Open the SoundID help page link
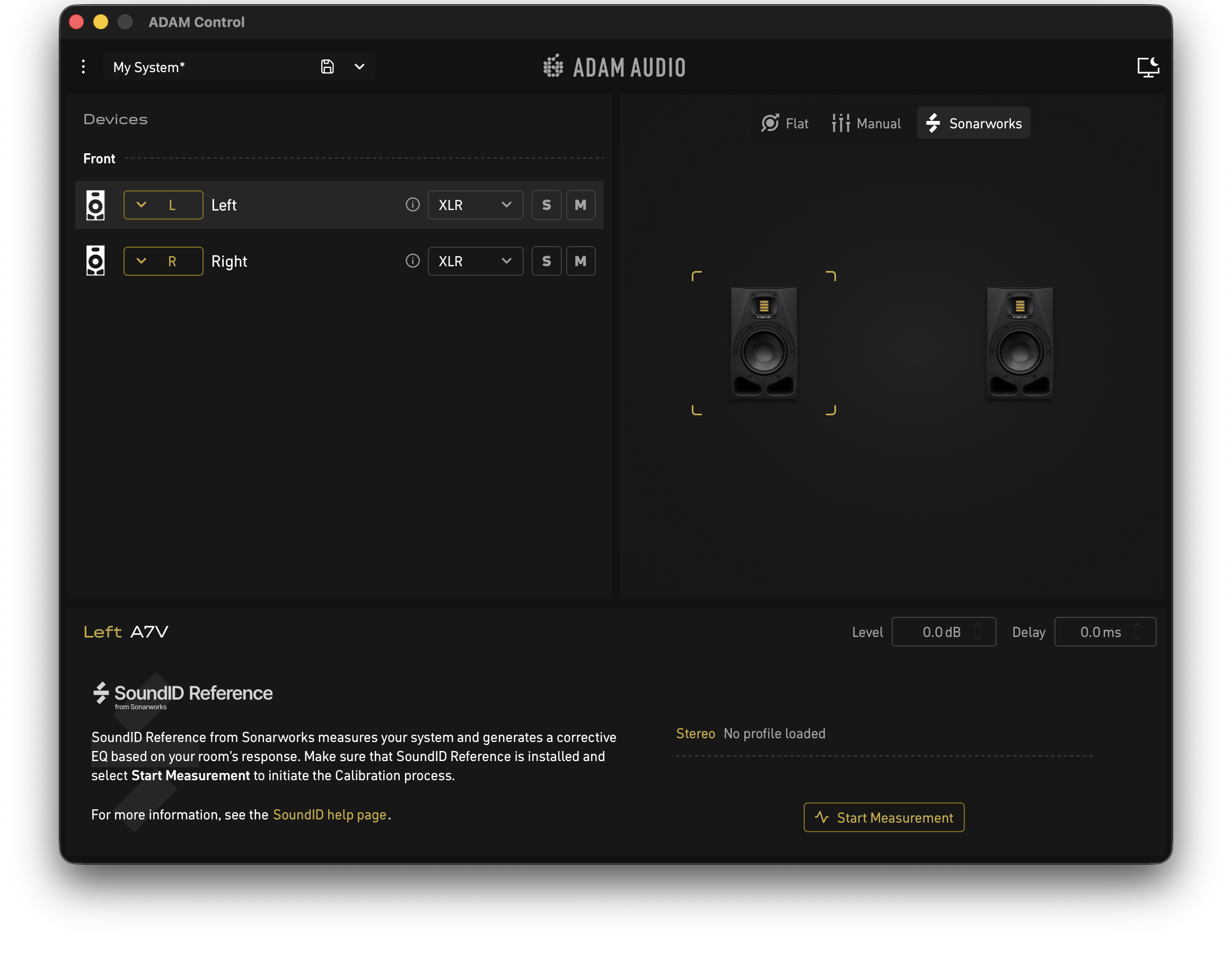The height and width of the screenshot is (978, 1232). point(330,815)
